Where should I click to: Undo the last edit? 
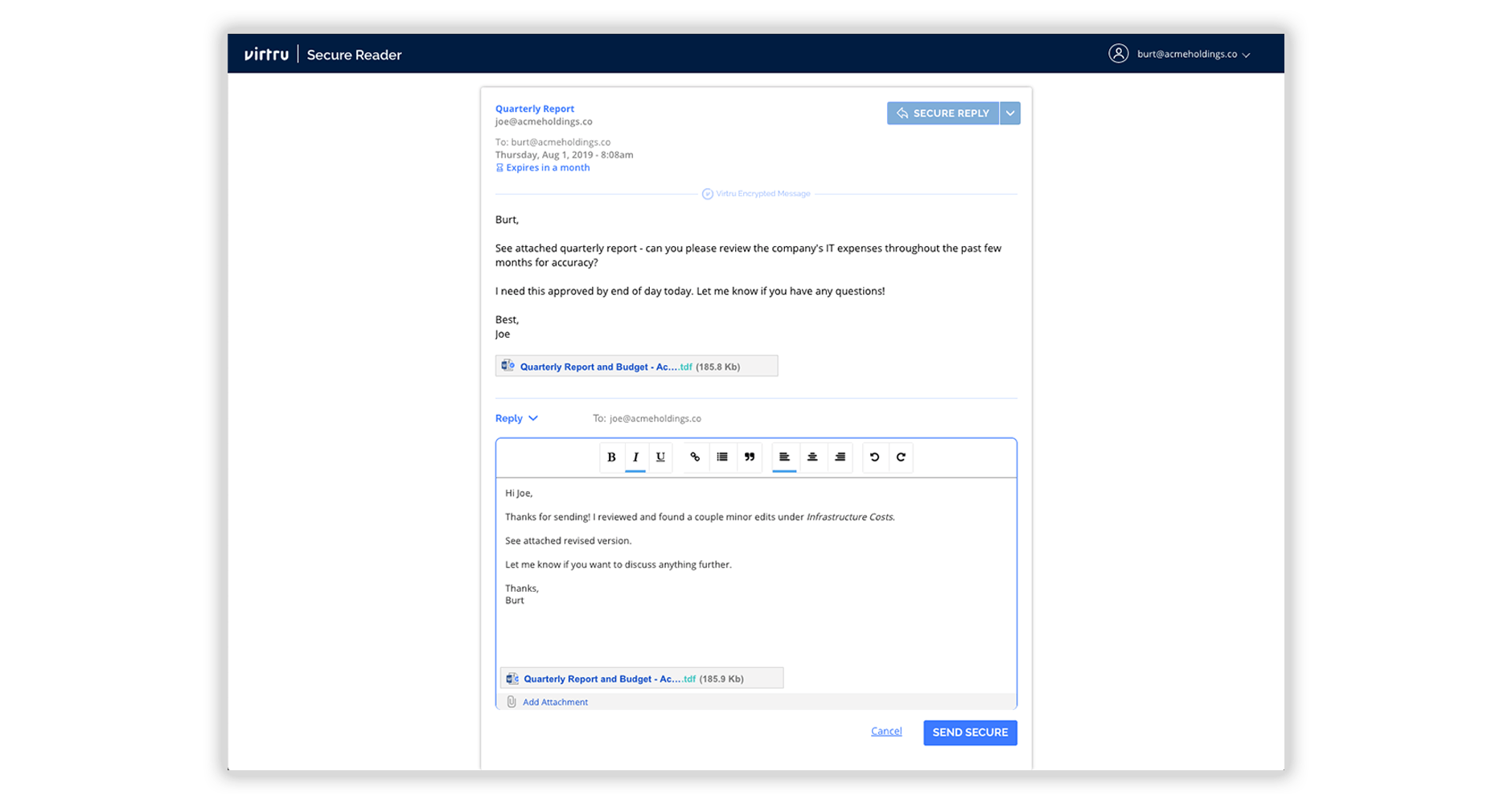tap(874, 457)
